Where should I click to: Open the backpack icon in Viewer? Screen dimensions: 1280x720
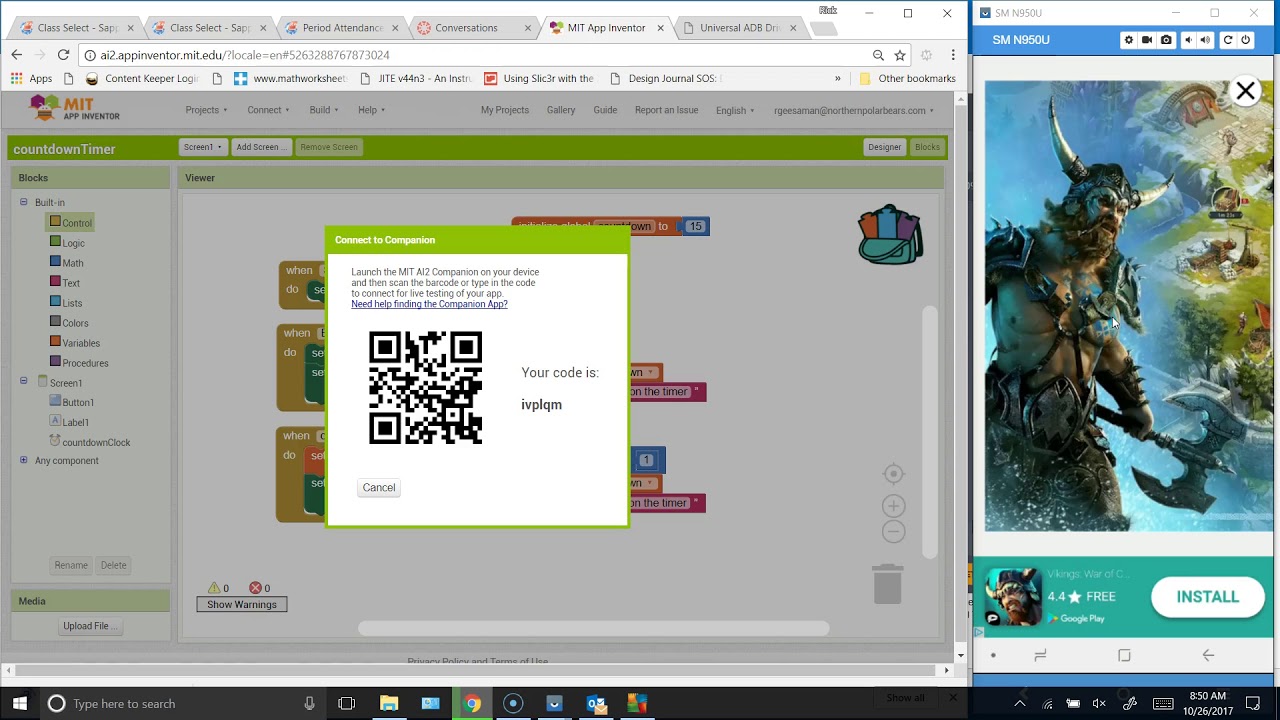coord(890,235)
